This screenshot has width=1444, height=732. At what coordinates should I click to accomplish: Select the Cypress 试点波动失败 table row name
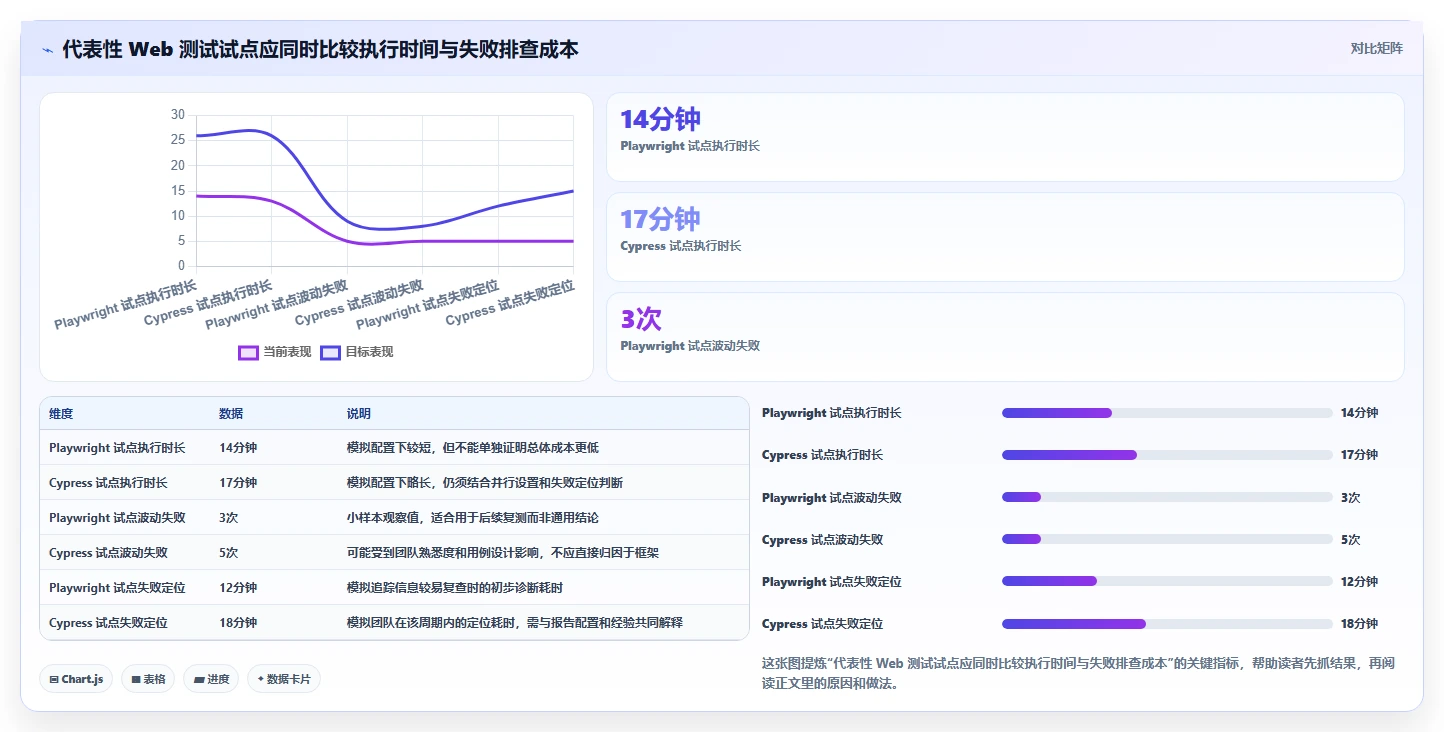tap(108, 553)
